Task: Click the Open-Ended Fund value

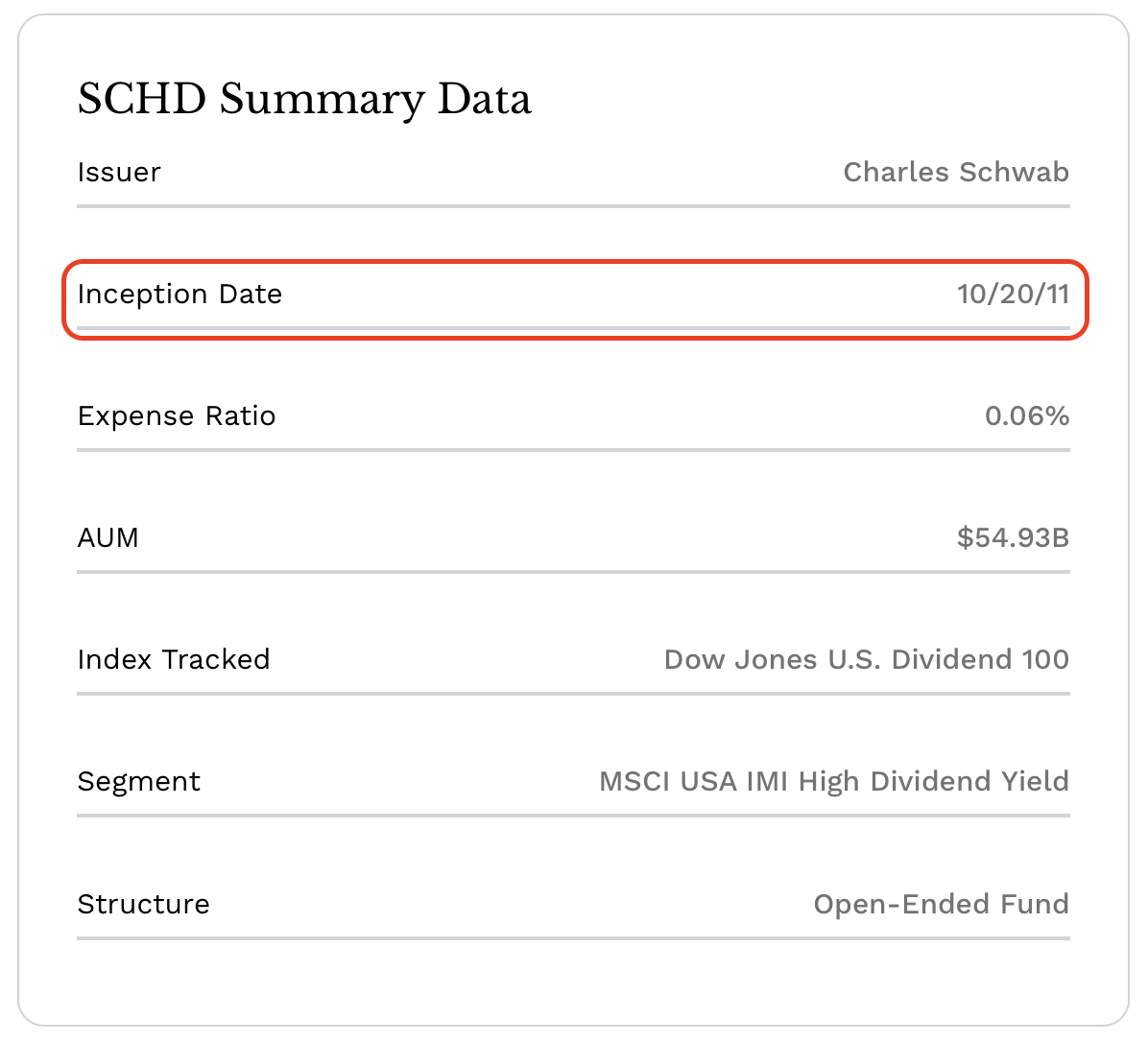Action: click(x=942, y=905)
